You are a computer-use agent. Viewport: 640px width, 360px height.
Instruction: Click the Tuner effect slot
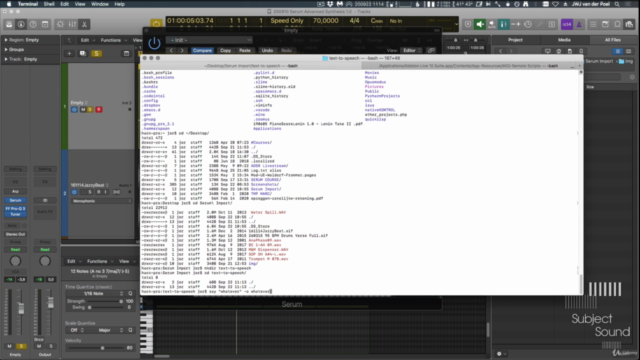(16, 214)
